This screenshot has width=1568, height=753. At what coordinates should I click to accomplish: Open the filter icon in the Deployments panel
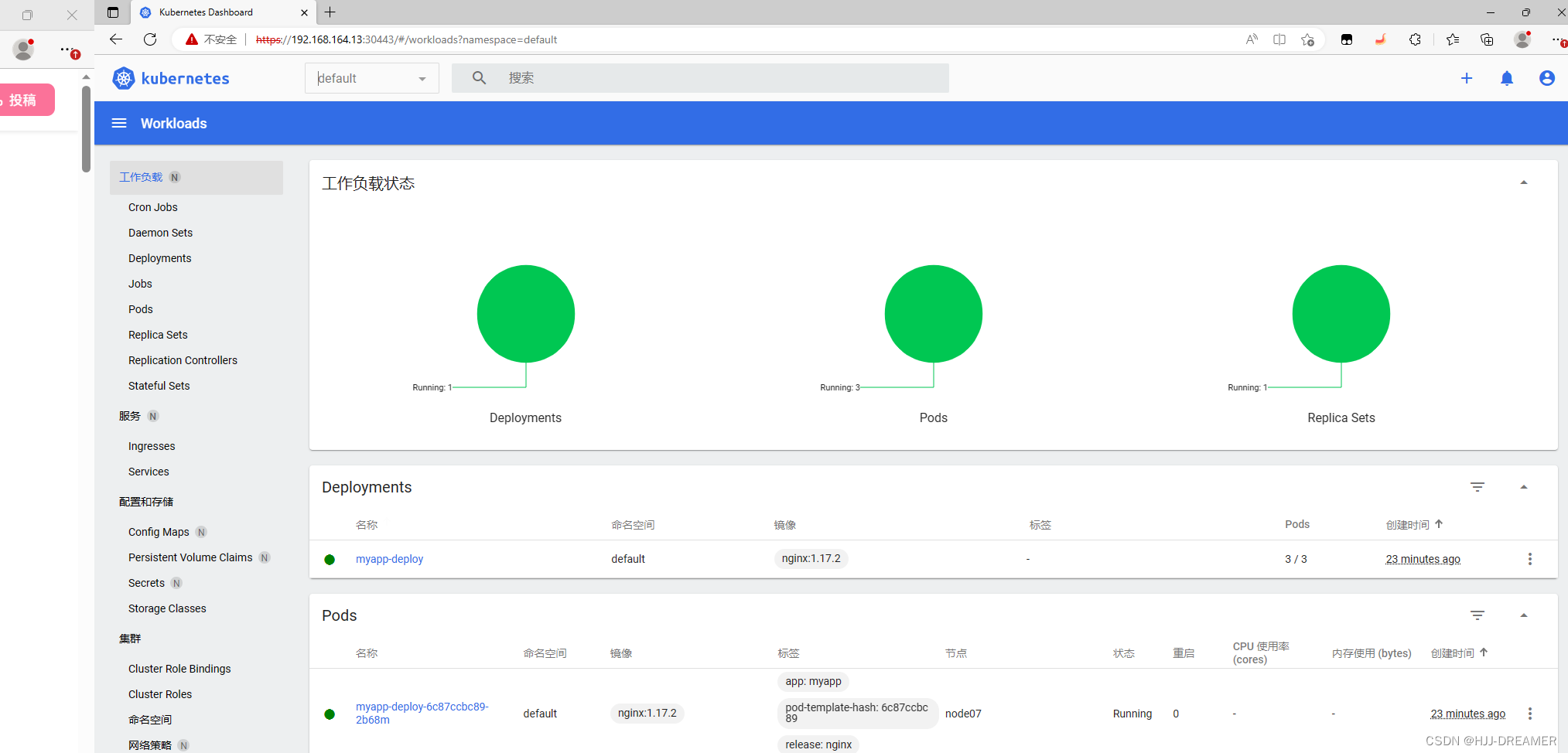pyautogui.click(x=1477, y=487)
